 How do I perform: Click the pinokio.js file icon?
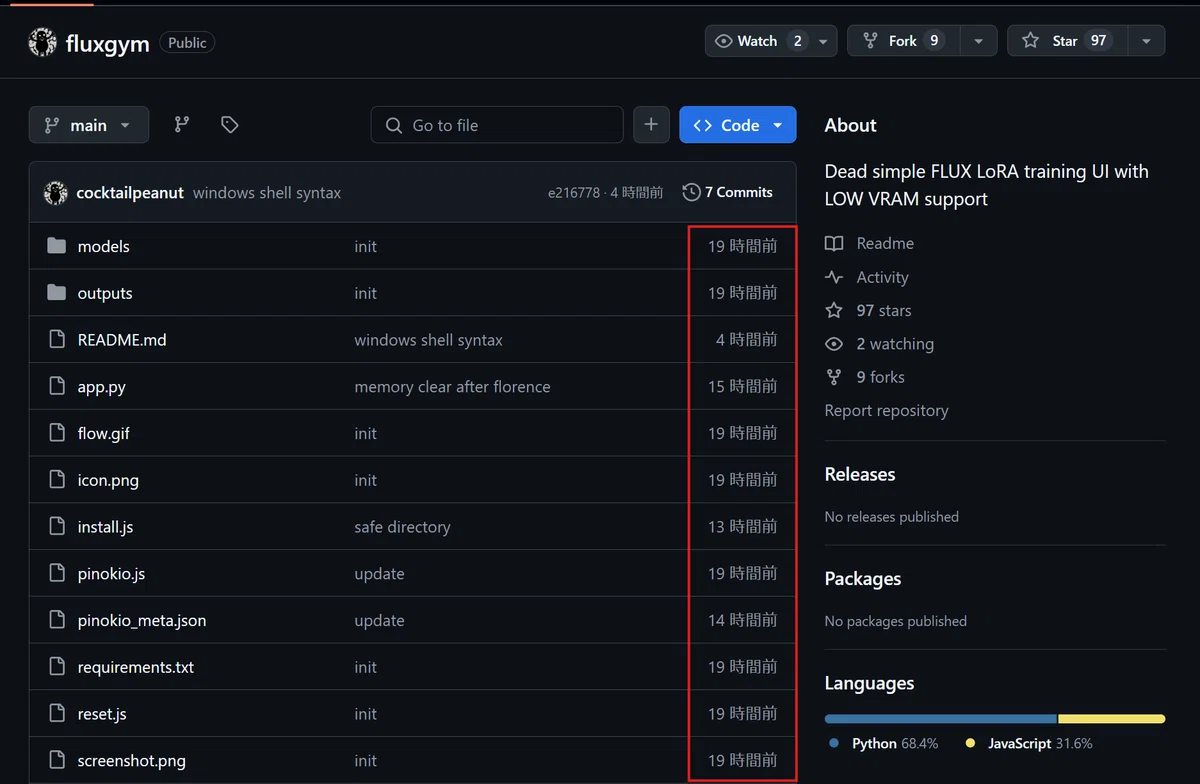[57, 574]
